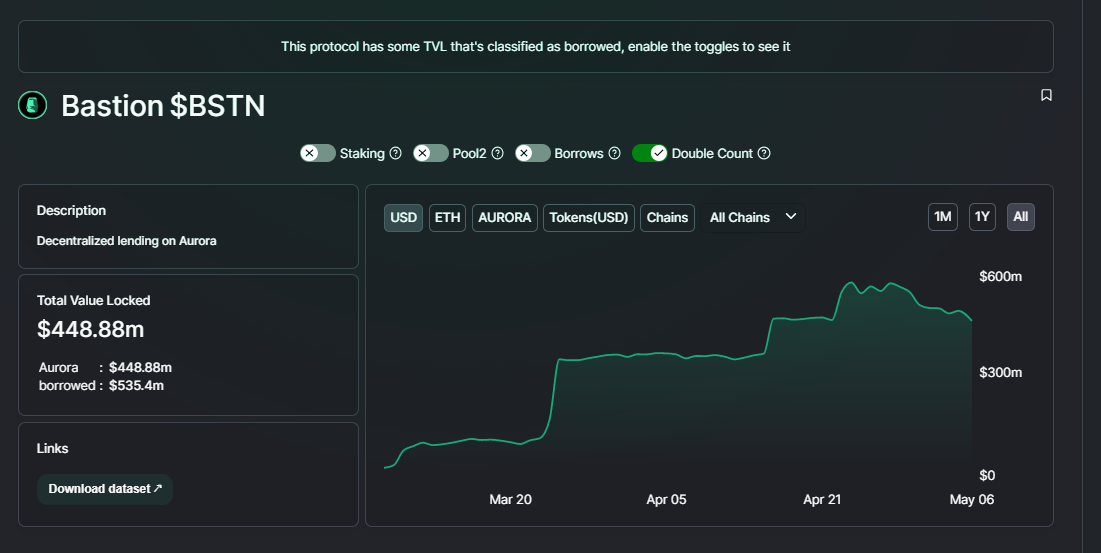1101x553 pixels.
Task: Turn on the Borrows toggle
Action: tap(533, 153)
